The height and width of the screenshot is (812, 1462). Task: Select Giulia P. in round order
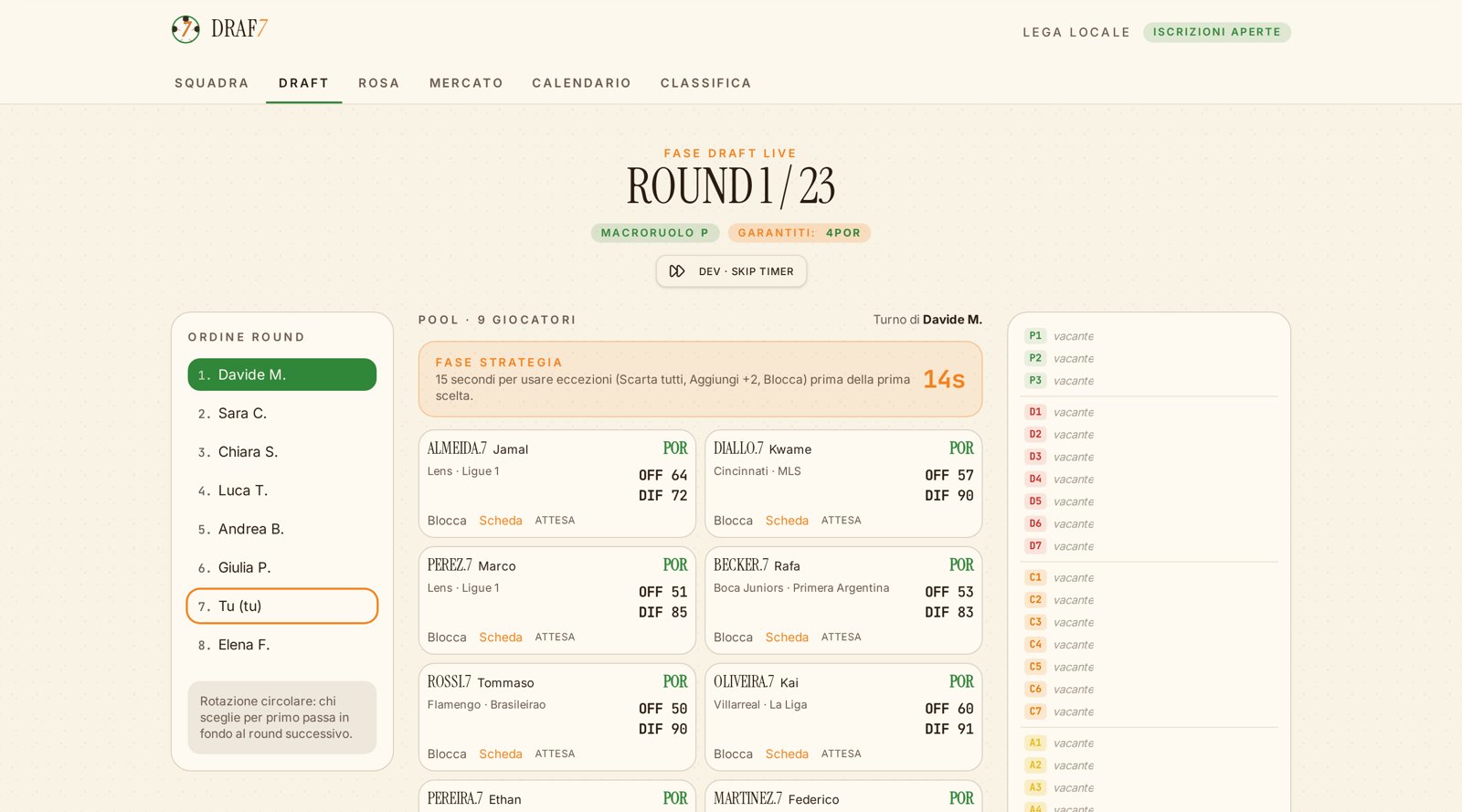pos(282,567)
